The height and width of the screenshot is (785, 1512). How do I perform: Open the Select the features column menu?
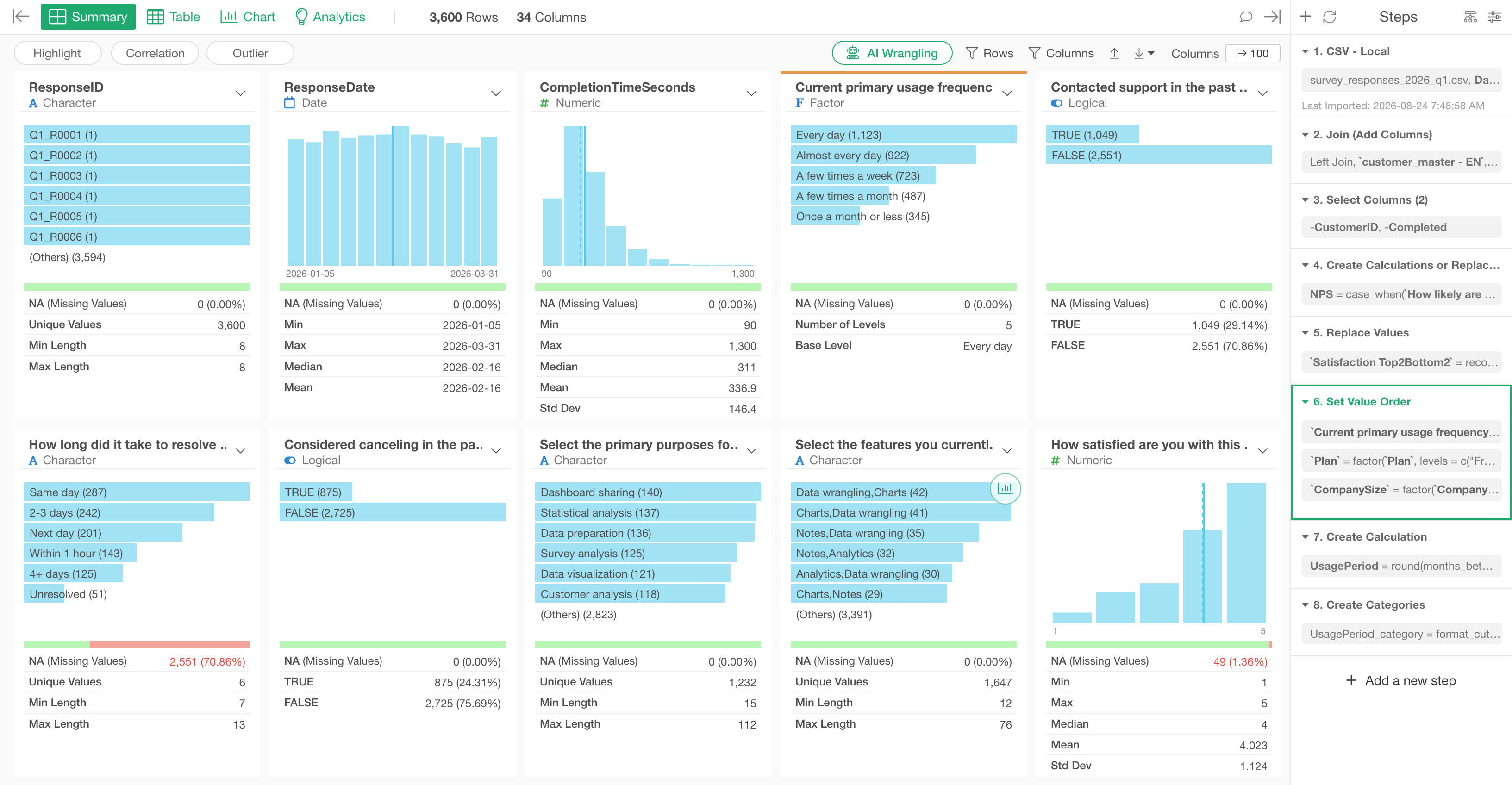coord(1007,450)
